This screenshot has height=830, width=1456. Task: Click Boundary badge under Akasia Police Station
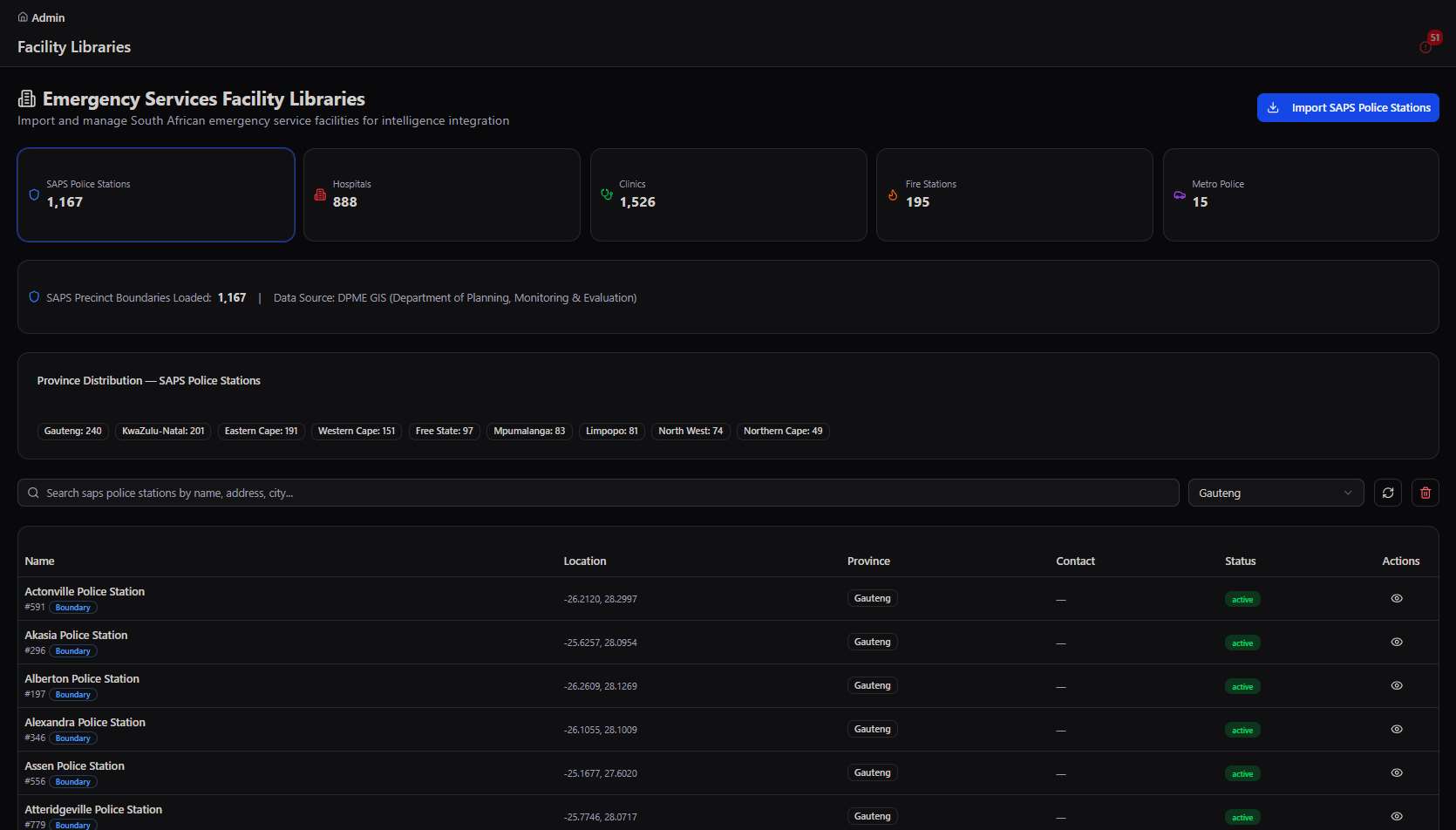click(x=73, y=651)
